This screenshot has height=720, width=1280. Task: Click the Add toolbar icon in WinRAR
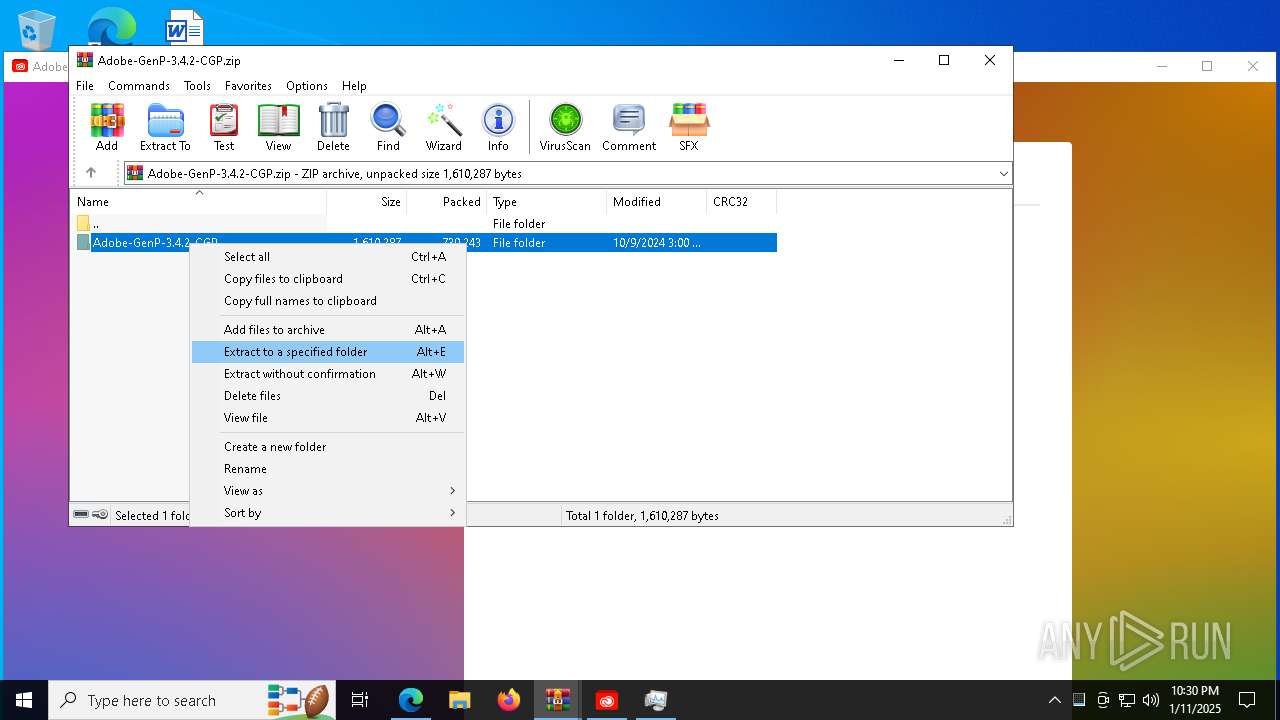click(107, 127)
